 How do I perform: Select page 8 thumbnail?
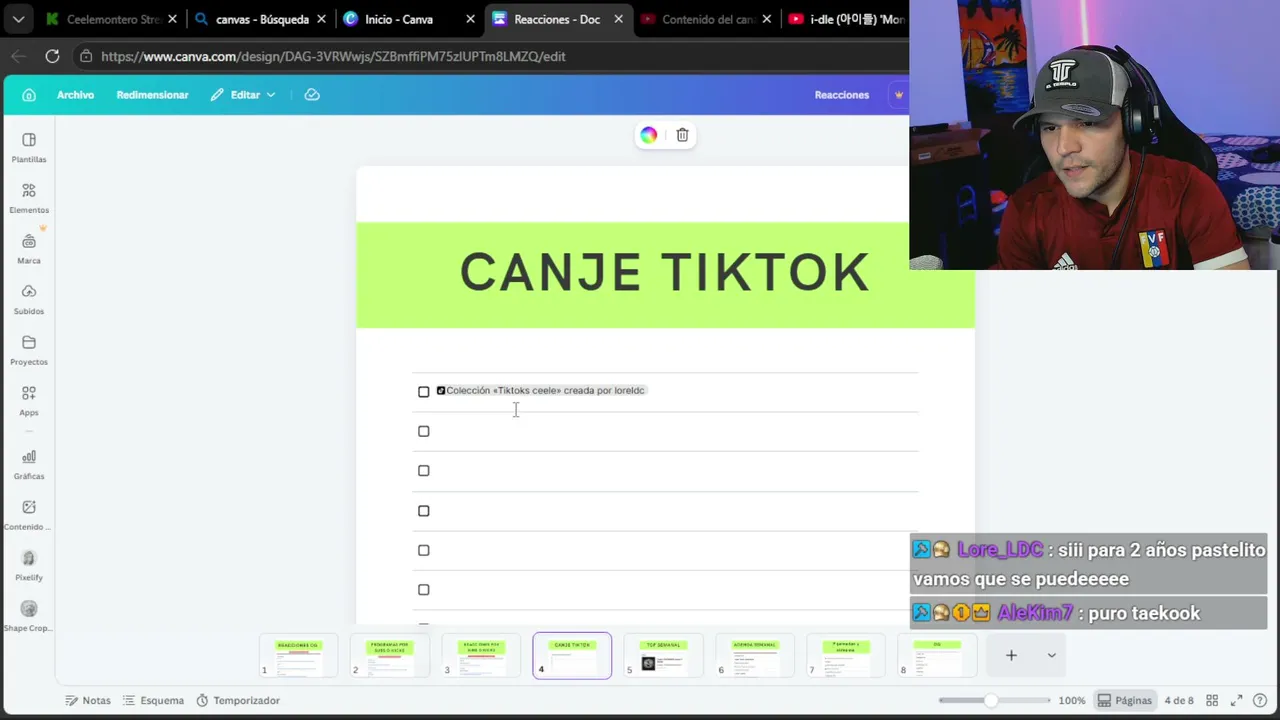[x=937, y=655]
